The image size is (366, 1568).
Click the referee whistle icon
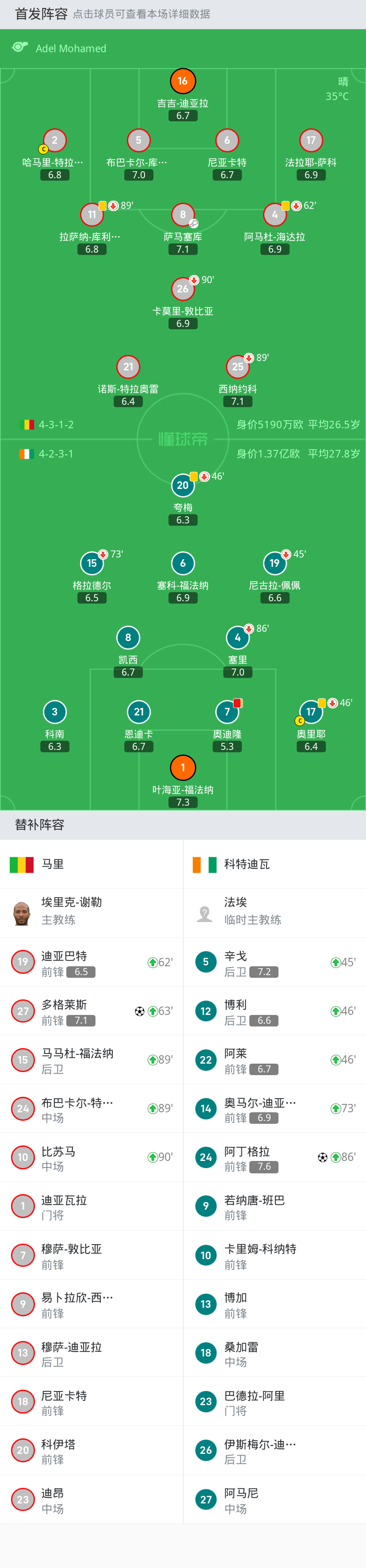[20, 47]
